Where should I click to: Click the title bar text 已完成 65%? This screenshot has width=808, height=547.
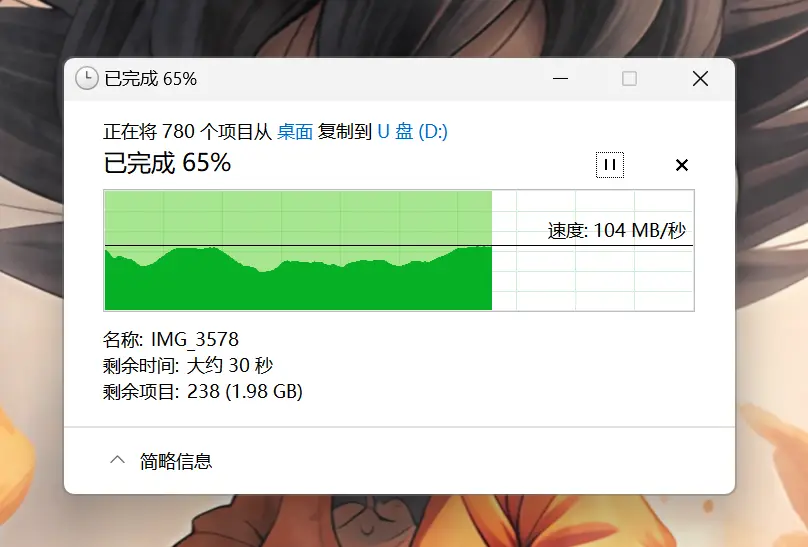150,79
